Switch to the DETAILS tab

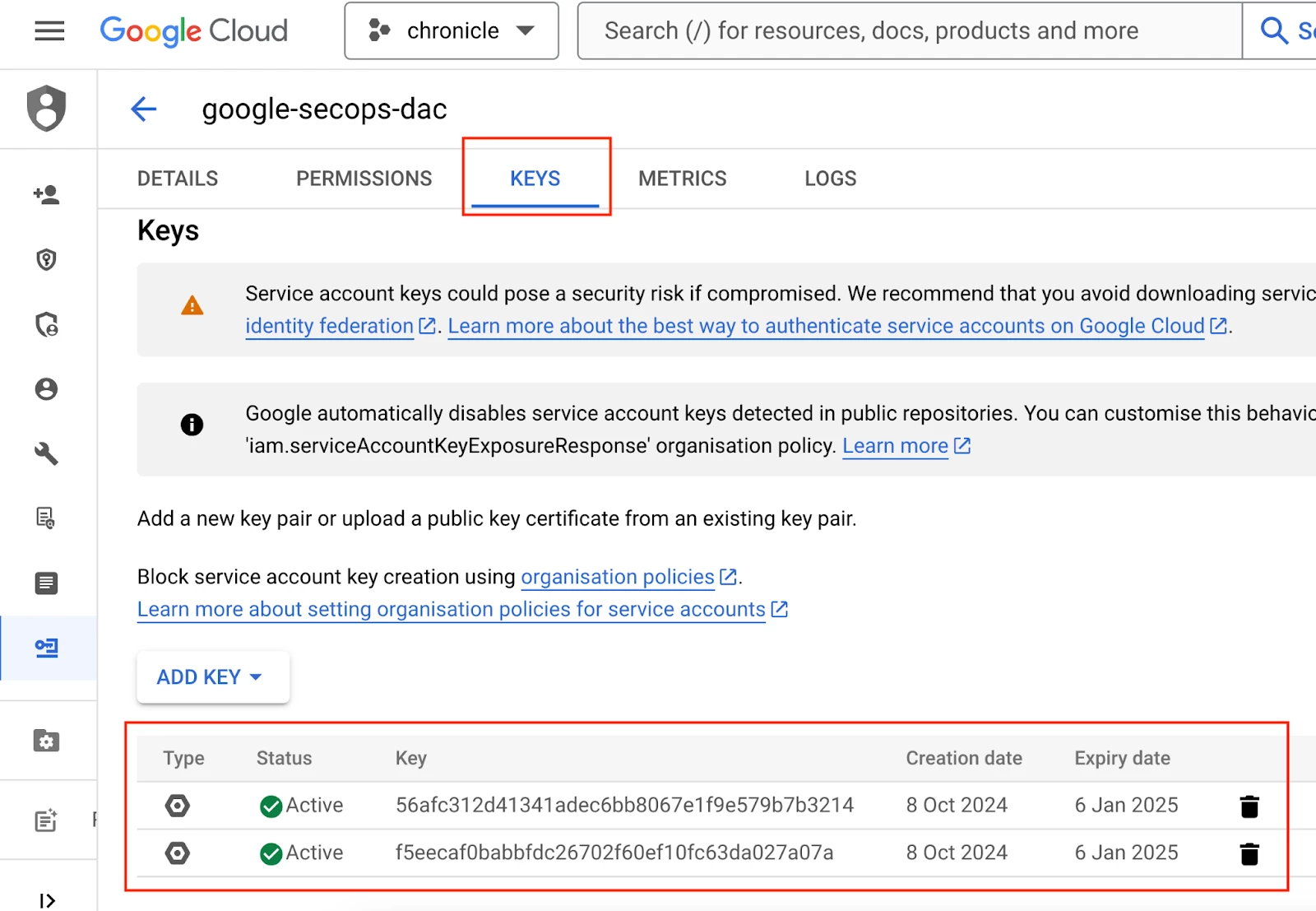pyautogui.click(x=178, y=179)
